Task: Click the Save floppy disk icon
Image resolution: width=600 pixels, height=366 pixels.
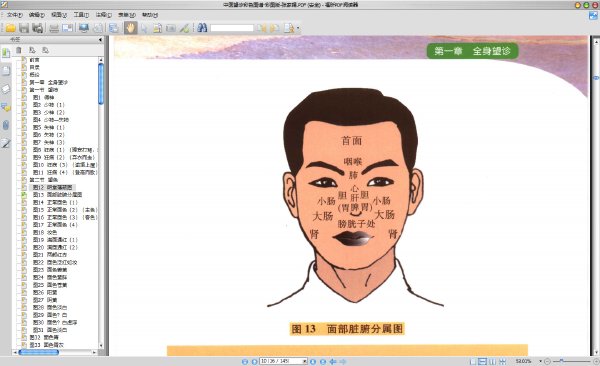Action: click(24, 28)
